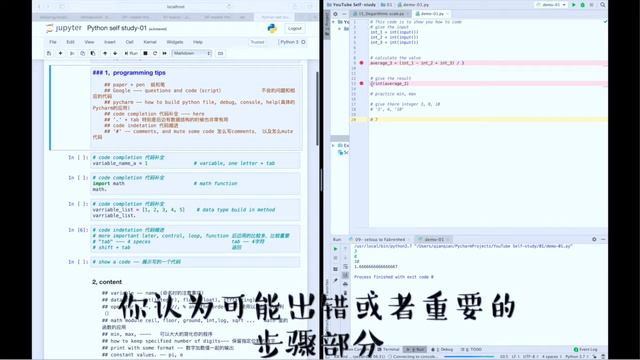640x360 pixels.
Task: Move selected cell down
Action: [115, 53]
